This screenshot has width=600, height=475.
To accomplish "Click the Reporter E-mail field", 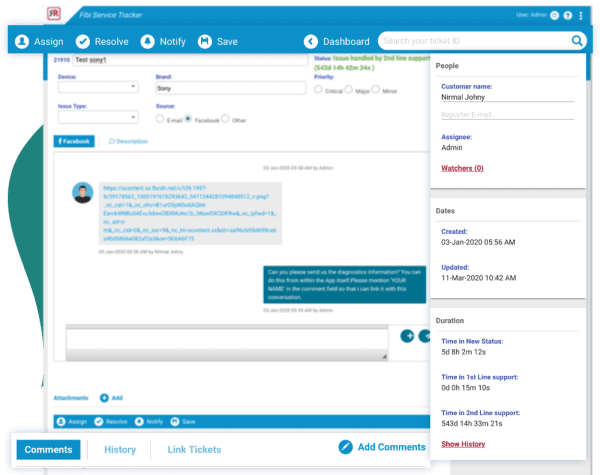I will pyautogui.click(x=507, y=114).
